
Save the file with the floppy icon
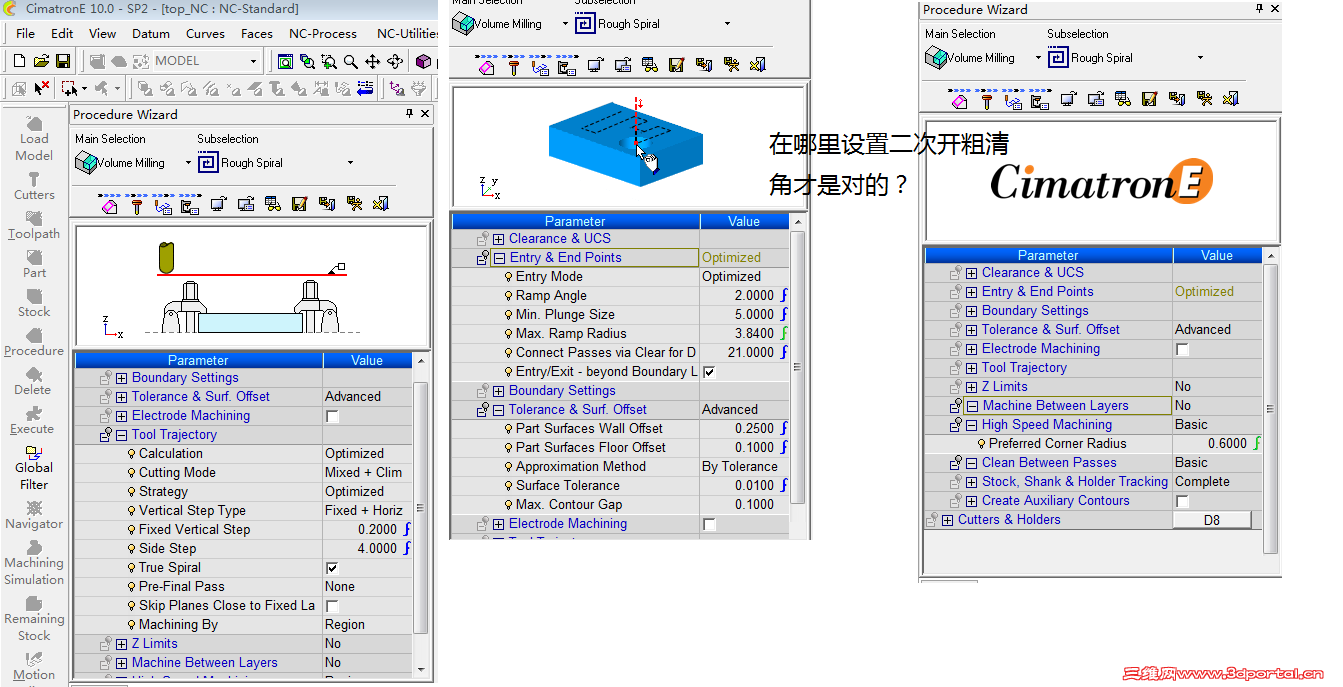coord(62,61)
